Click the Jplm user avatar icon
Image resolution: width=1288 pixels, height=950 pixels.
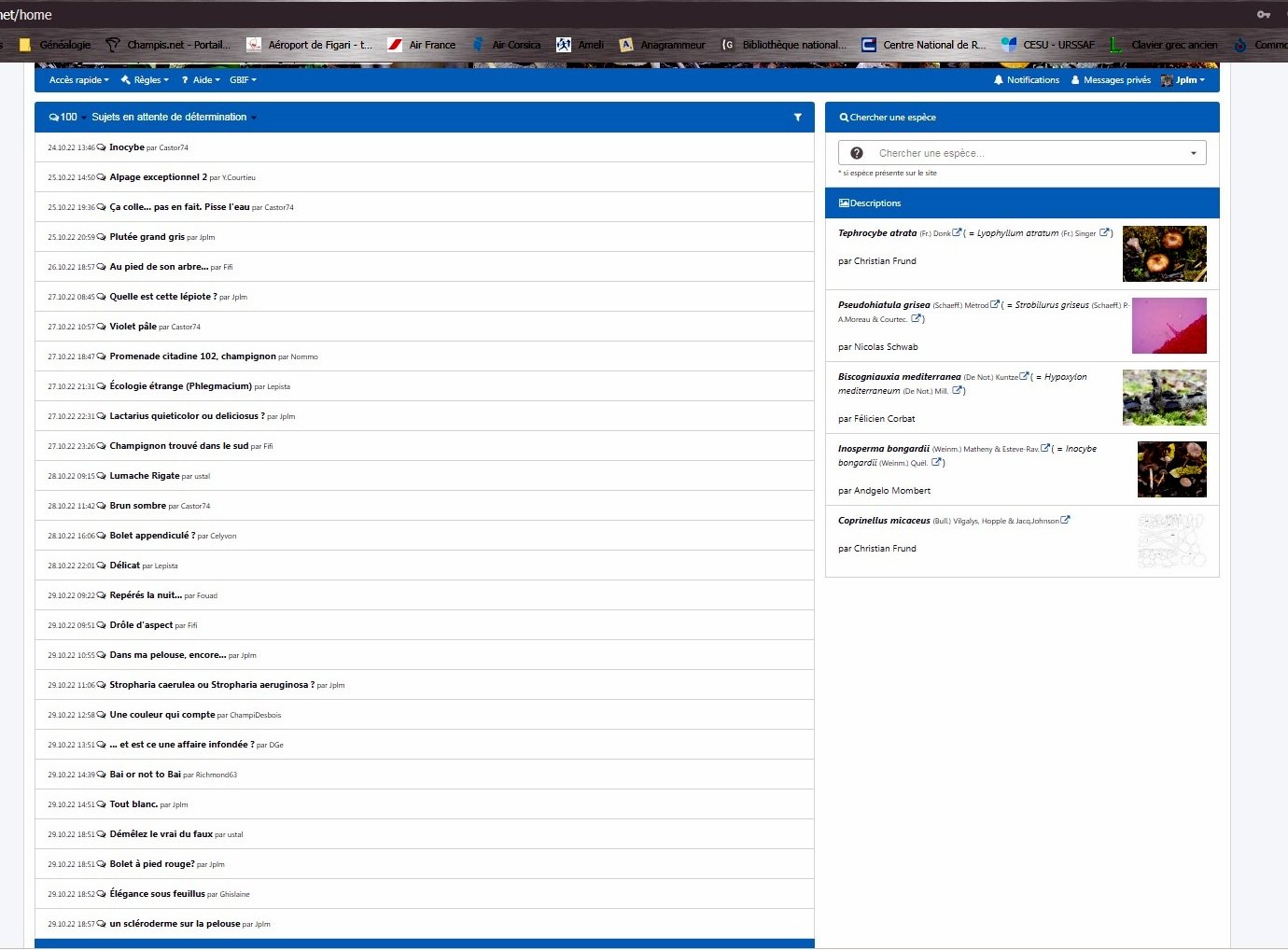pyautogui.click(x=1167, y=80)
